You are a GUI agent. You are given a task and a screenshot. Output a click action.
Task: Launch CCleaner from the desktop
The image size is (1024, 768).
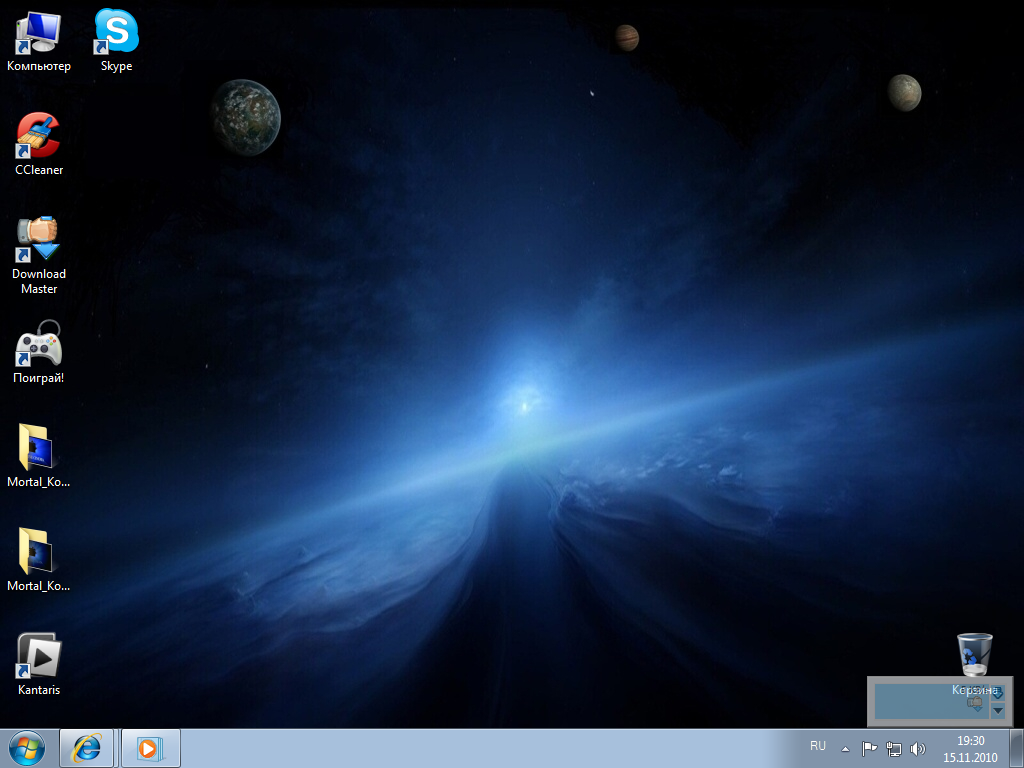click(39, 137)
